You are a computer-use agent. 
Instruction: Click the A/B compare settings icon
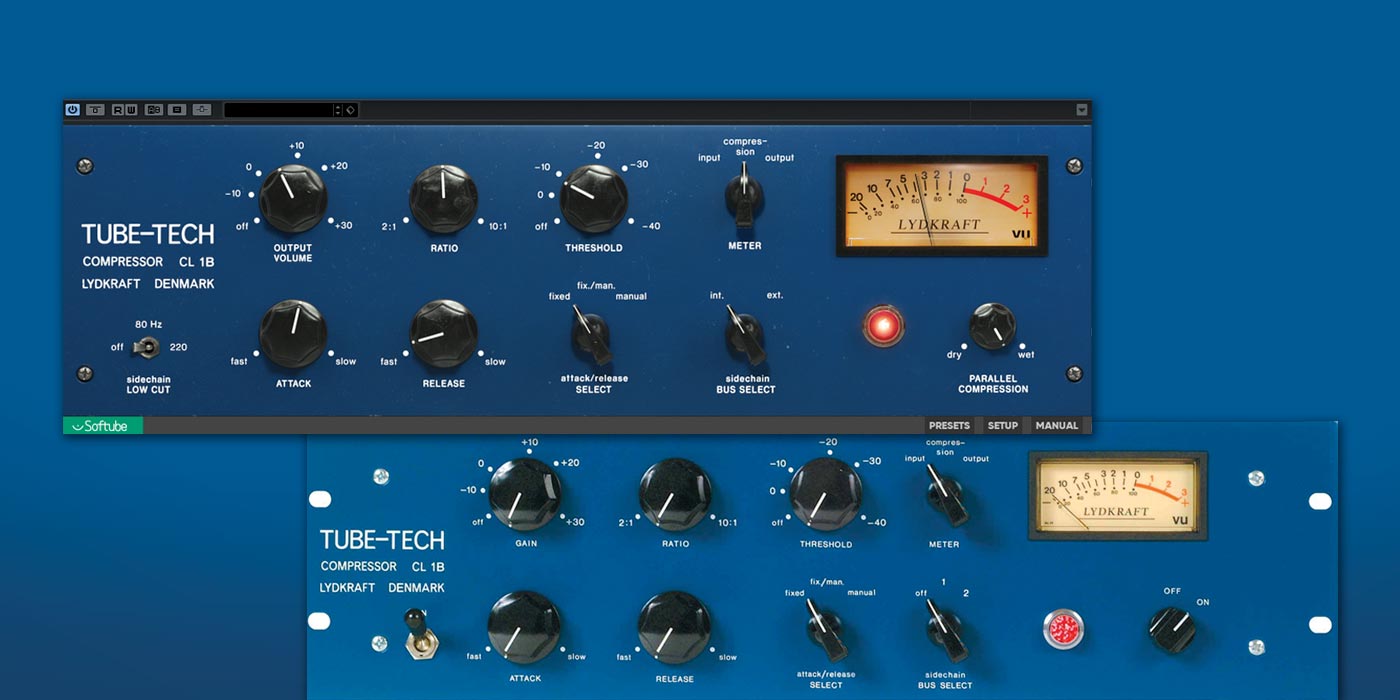point(154,110)
